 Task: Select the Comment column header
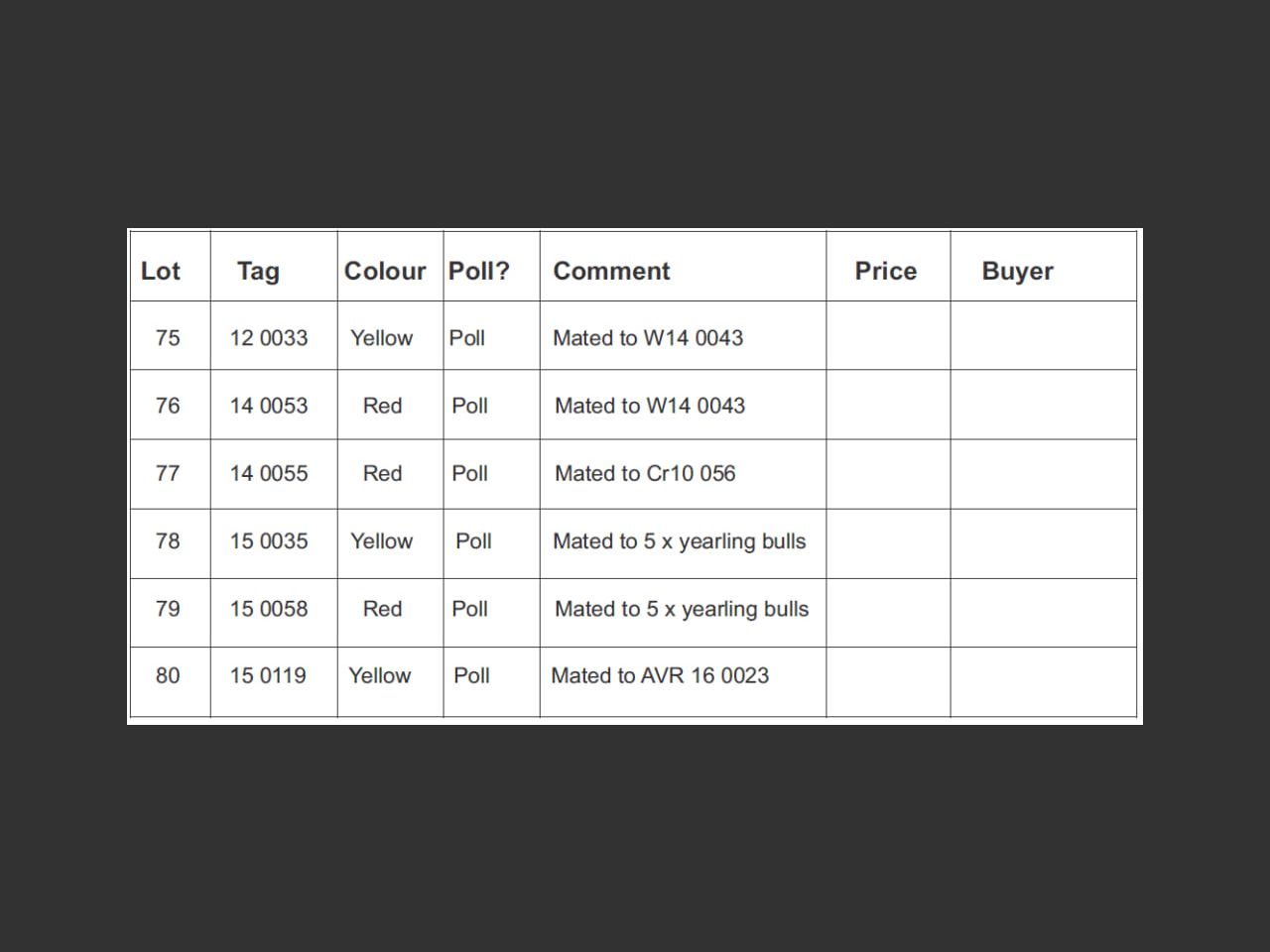pyautogui.click(x=611, y=271)
